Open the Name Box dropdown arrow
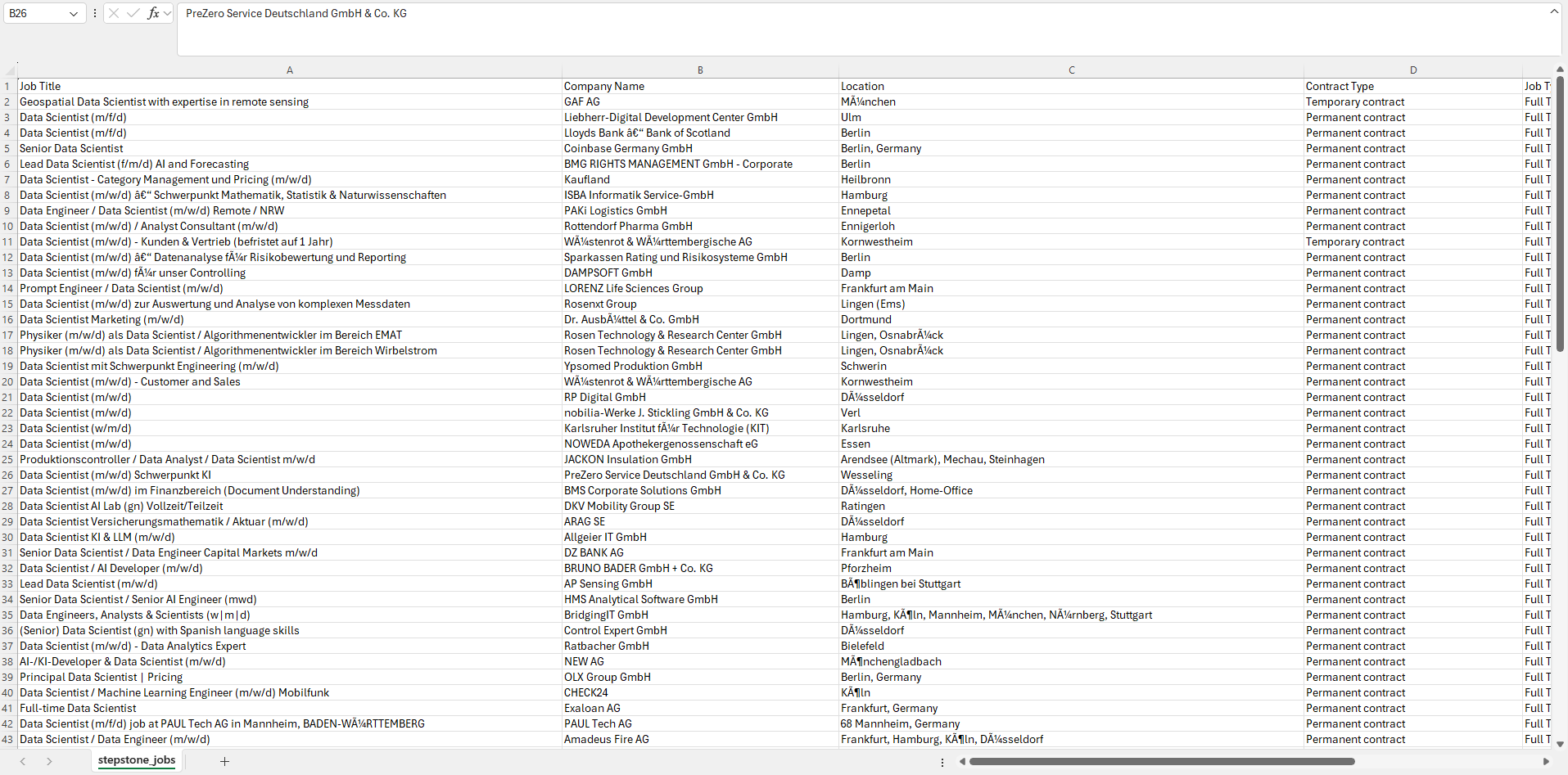 (74, 13)
